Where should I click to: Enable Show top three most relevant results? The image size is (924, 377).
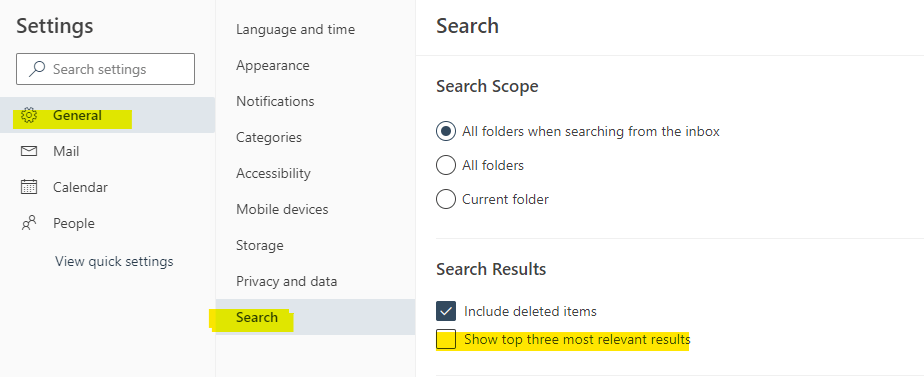tap(446, 339)
